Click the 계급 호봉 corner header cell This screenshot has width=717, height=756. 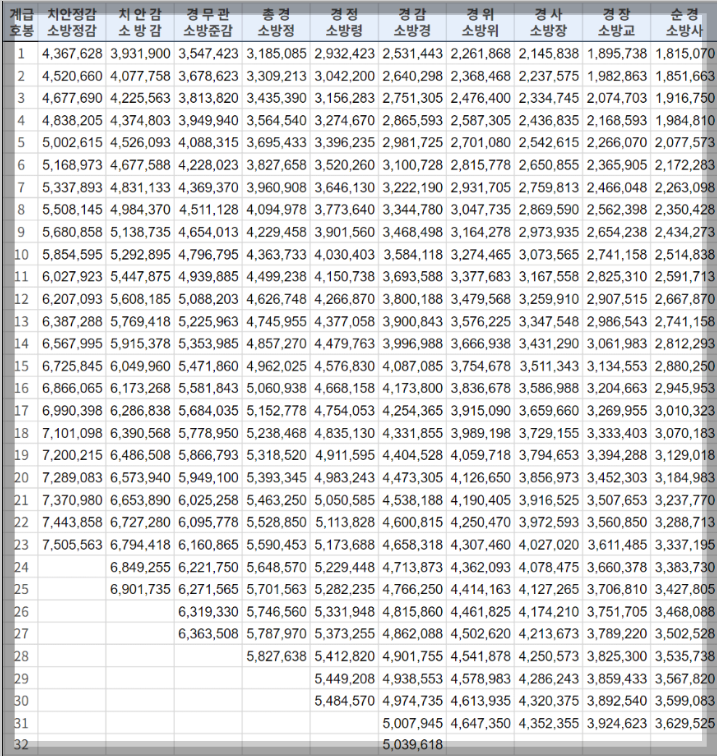pyautogui.click(x=21, y=23)
